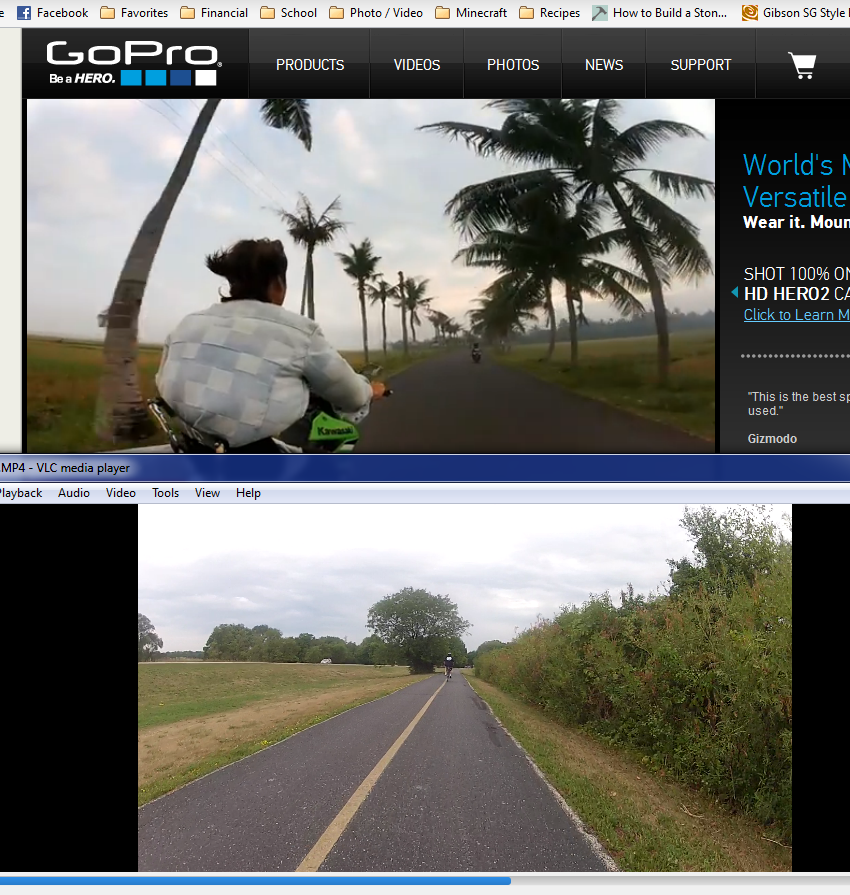This screenshot has width=850, height=895.
Task: Open GoPro PRODUCTS page
Action: coord(310,65)
